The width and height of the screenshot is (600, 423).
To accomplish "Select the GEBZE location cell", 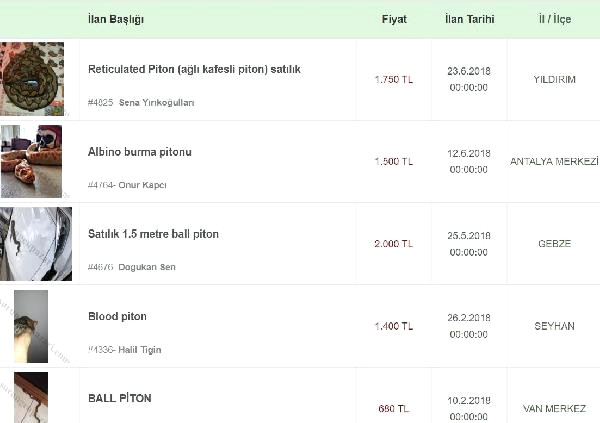I will tap(555, 243).
